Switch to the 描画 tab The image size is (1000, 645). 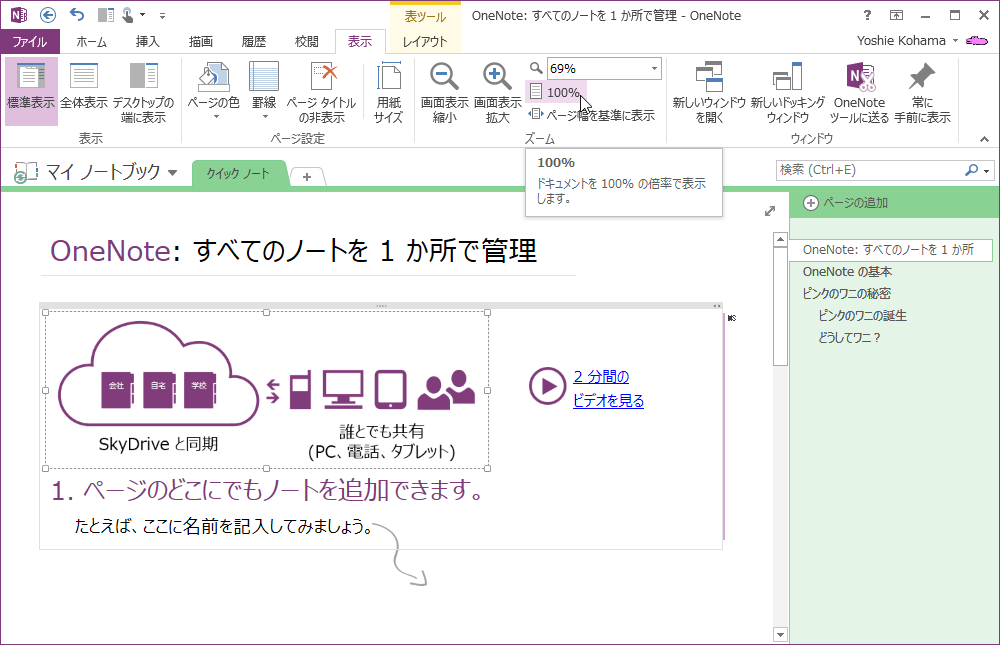pyautogui.click(x=200, y=41)
